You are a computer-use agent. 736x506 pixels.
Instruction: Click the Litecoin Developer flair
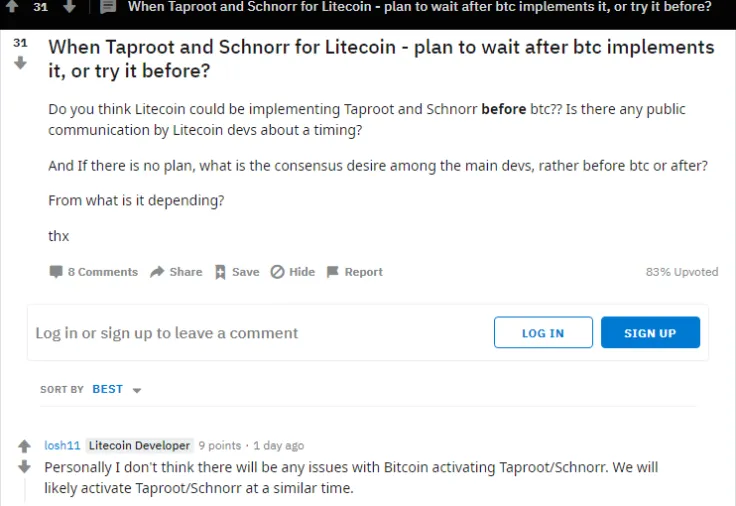point(138,445)
